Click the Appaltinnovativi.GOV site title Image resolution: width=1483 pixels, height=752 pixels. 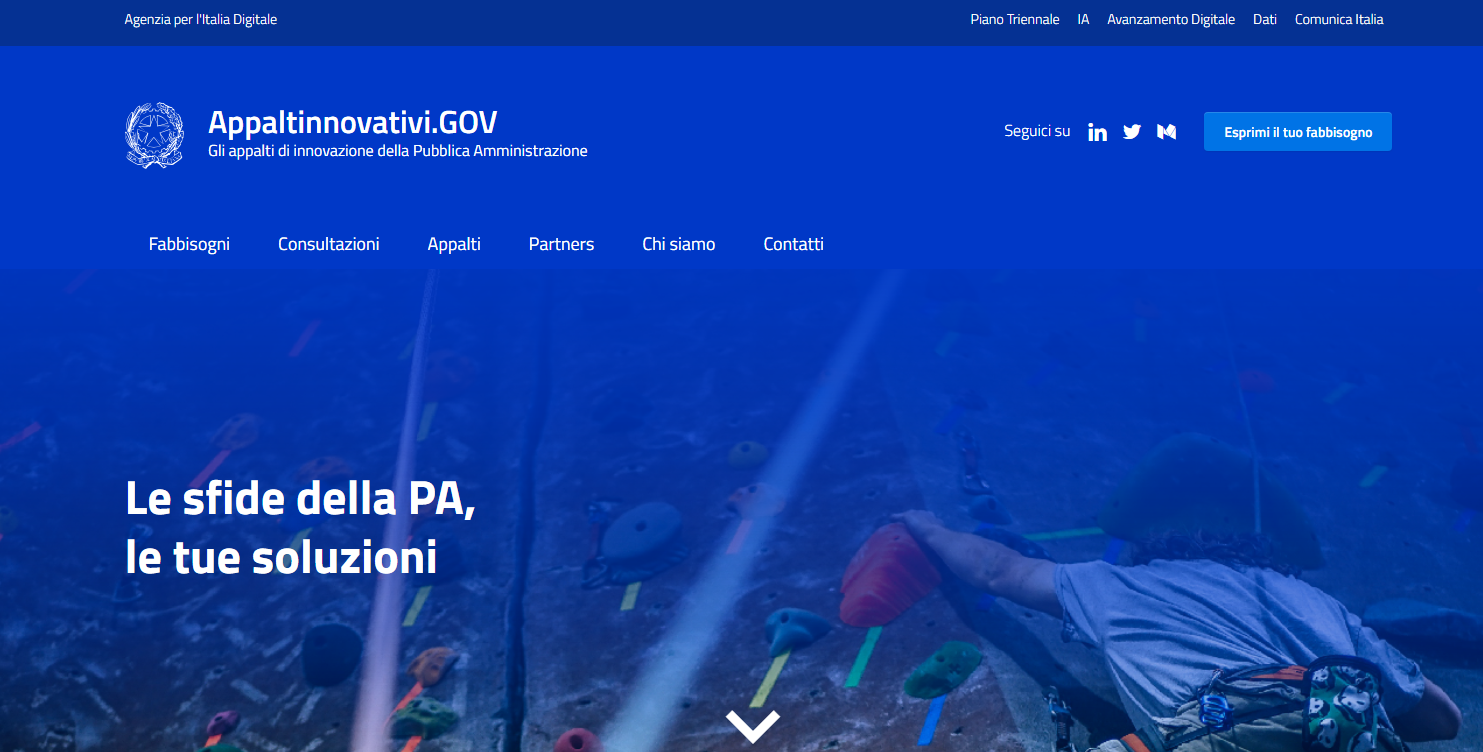coord(352,123)
